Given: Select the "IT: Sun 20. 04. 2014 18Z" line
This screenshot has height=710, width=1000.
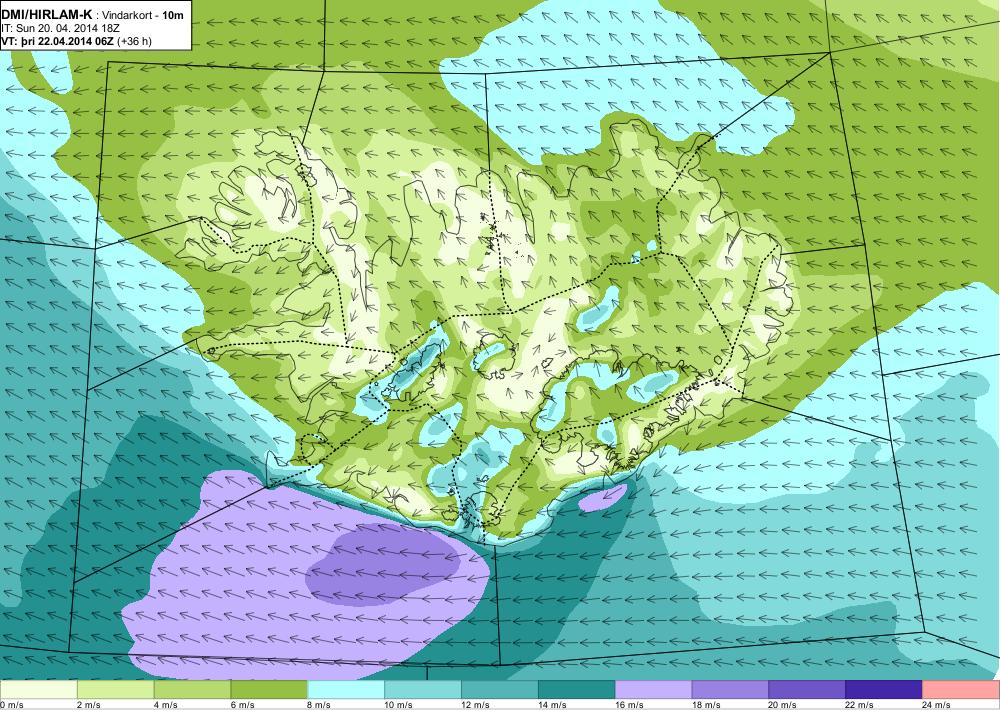Looking at the screenshot, I should point(61,28).
